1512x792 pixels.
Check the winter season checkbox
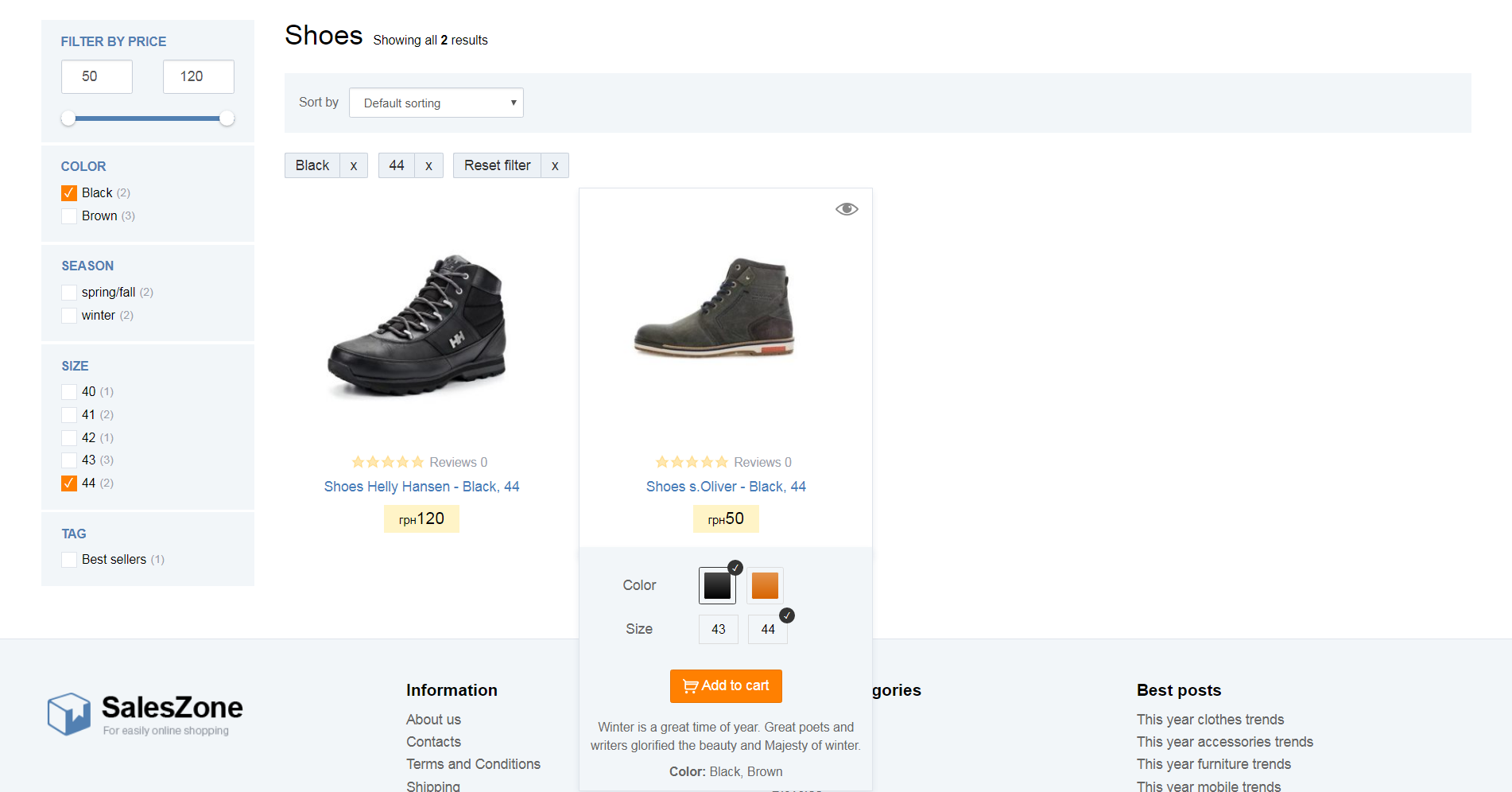(x=69, y=316)
